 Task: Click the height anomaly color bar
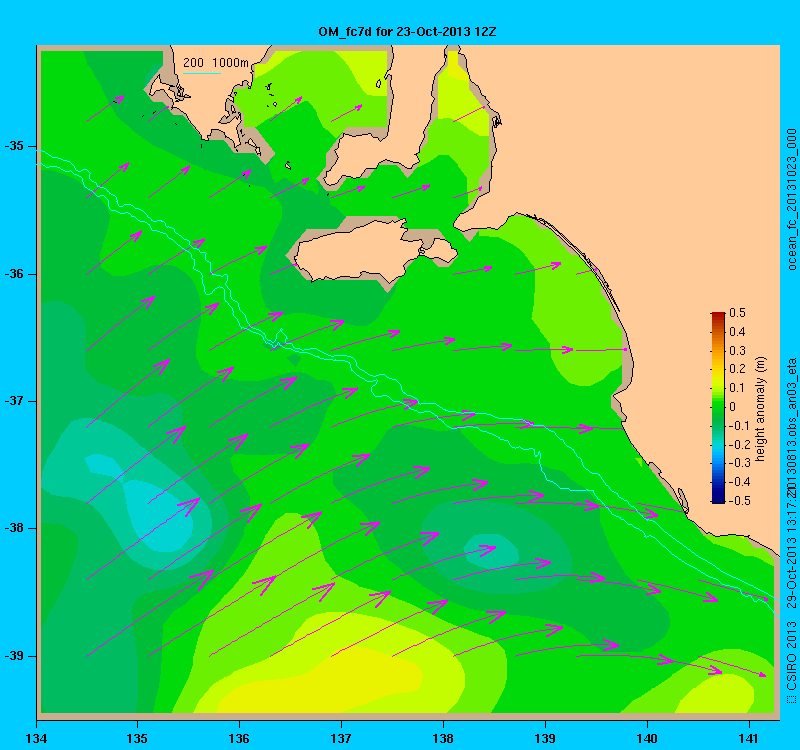[718, 407]
